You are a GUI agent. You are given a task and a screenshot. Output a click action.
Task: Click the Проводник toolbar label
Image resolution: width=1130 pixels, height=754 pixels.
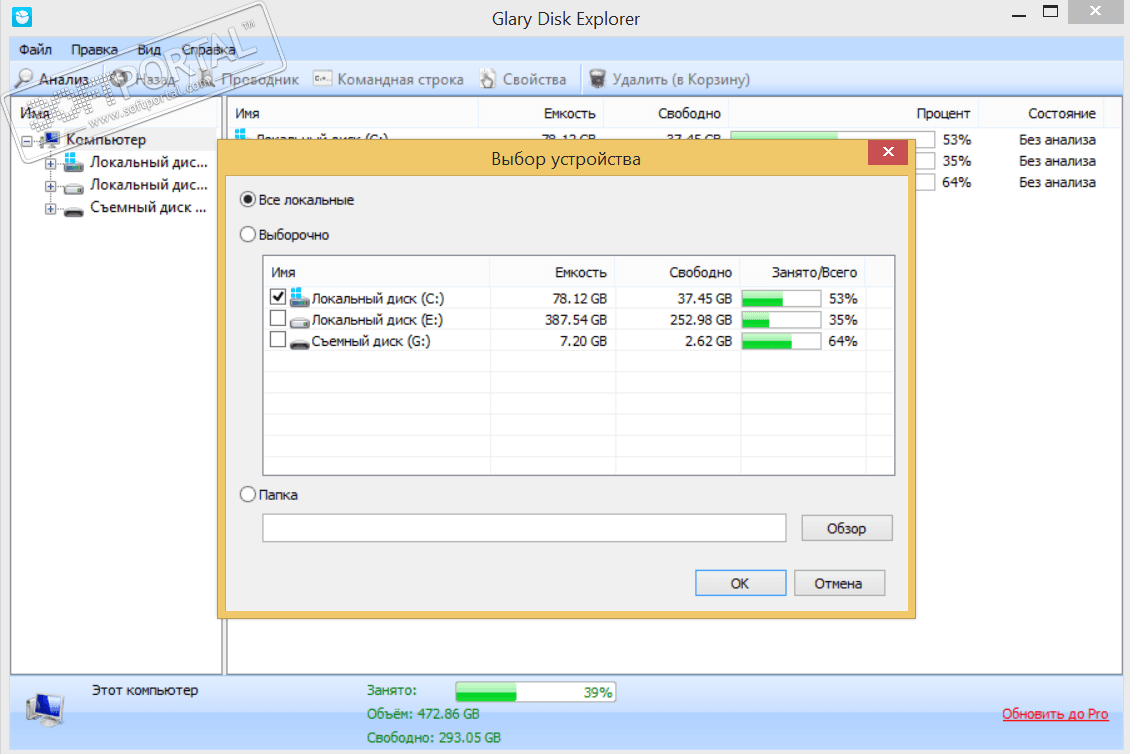coord(260,79)
